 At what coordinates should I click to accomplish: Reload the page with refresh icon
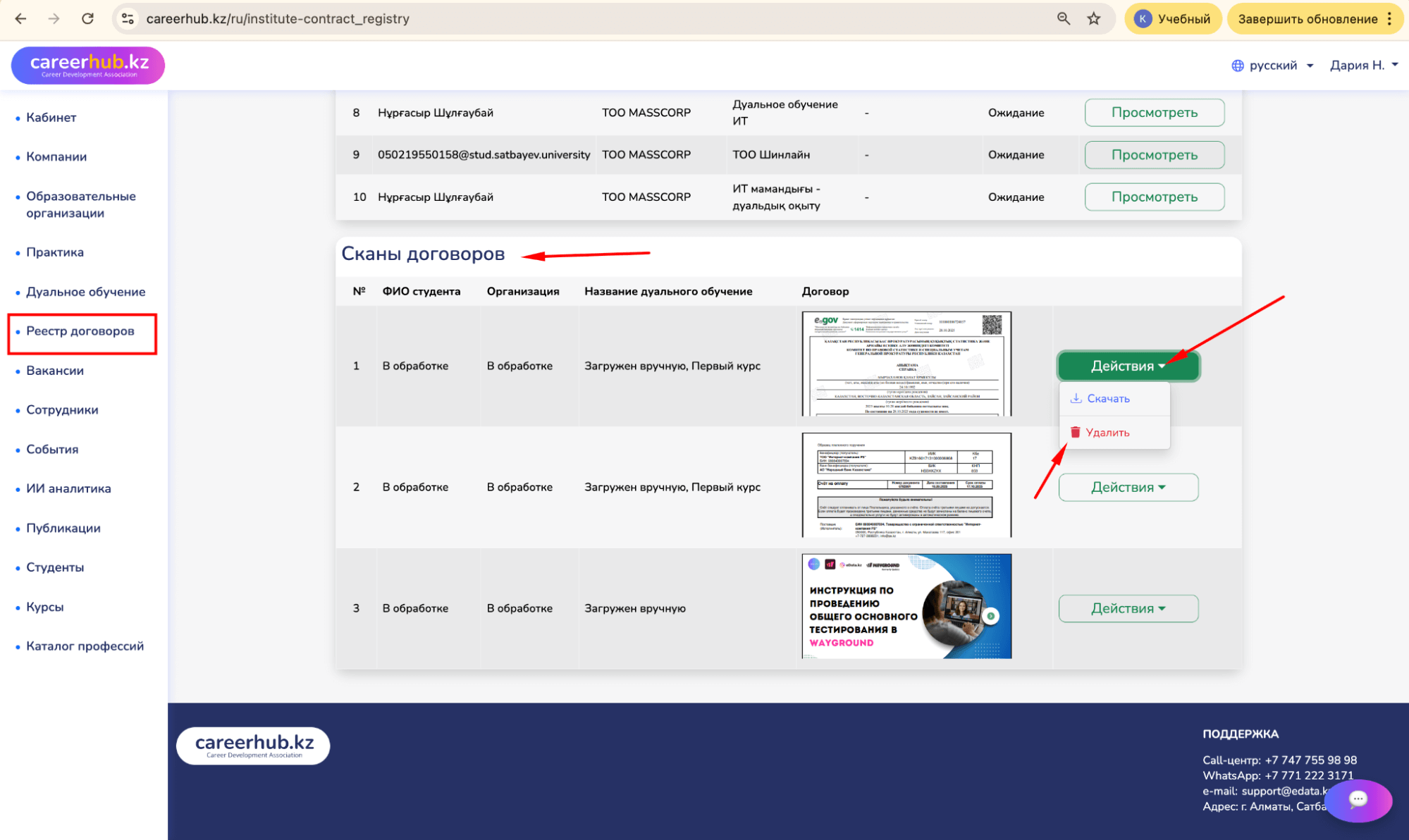point(87,19)
